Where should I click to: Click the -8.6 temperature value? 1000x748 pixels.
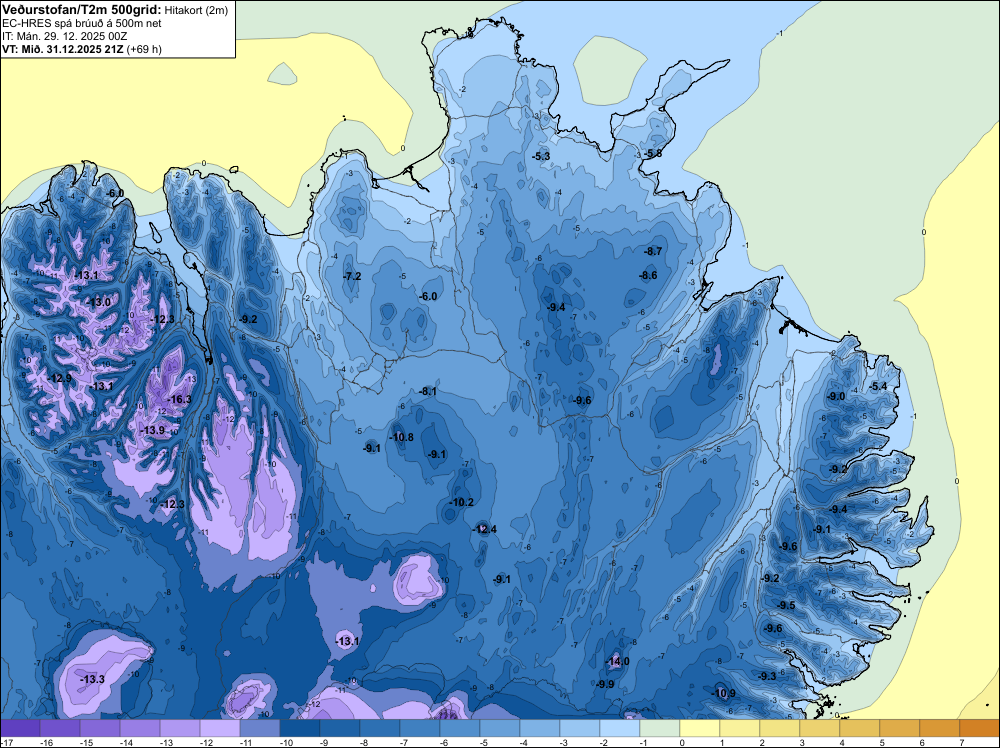(x=648, y=275)
